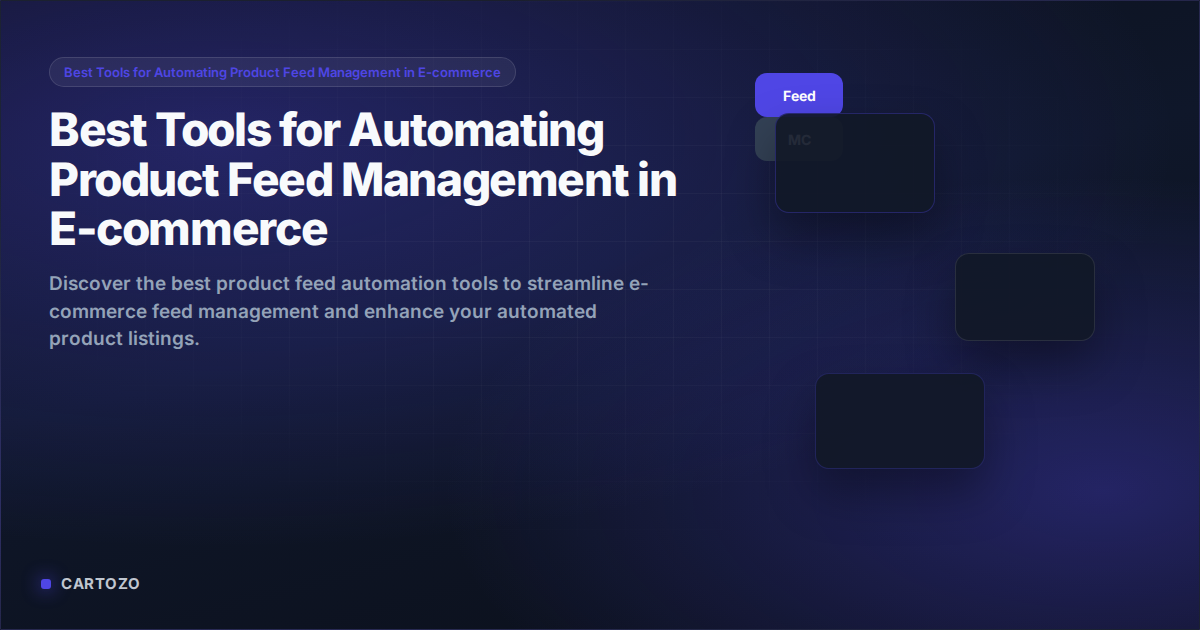1200x630 pixels.
Task: Click the CARTOZO brand link
Action: pyautogui.click(x=100, y=583)
